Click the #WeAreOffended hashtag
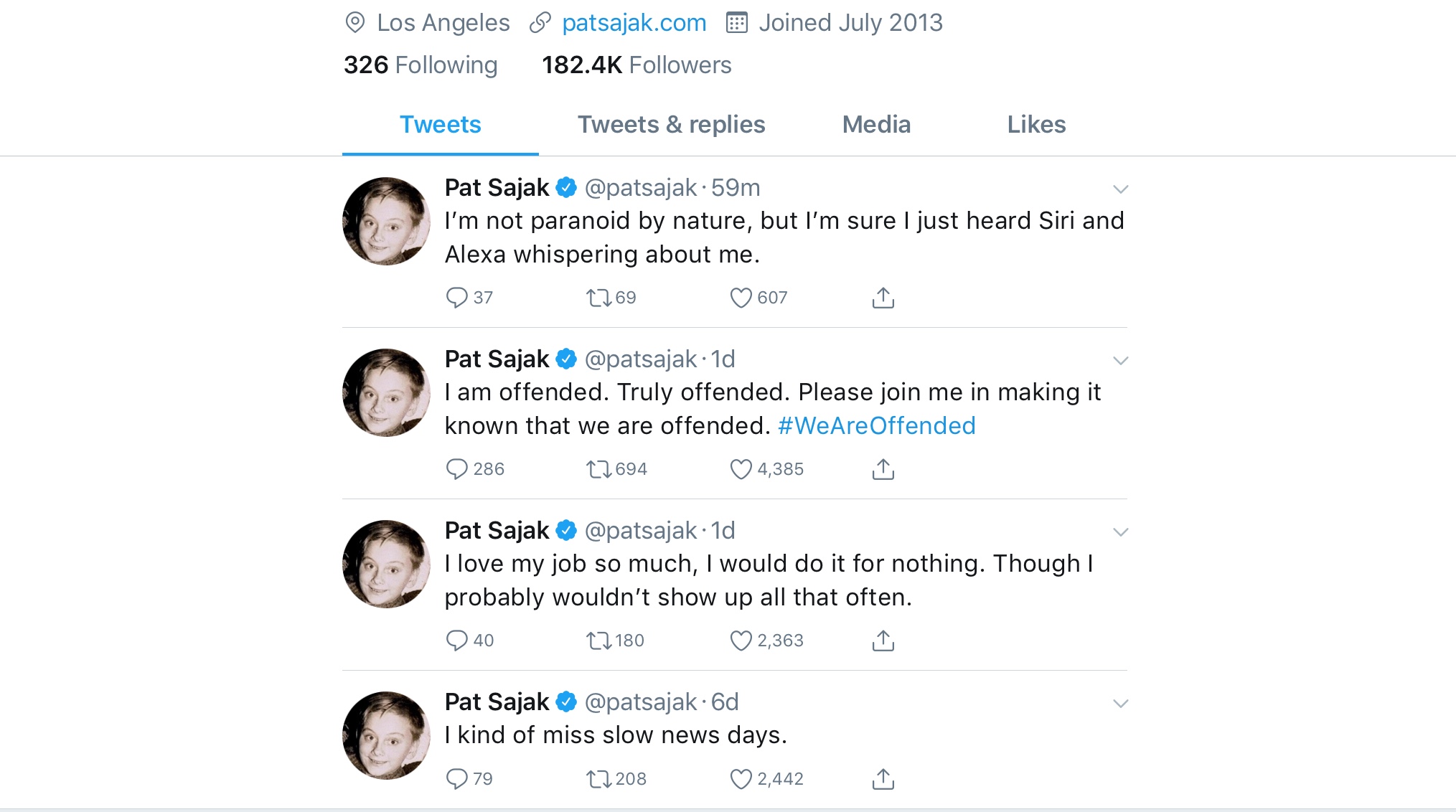This screenshot has height=812, width=1456. tap(876, 426)
